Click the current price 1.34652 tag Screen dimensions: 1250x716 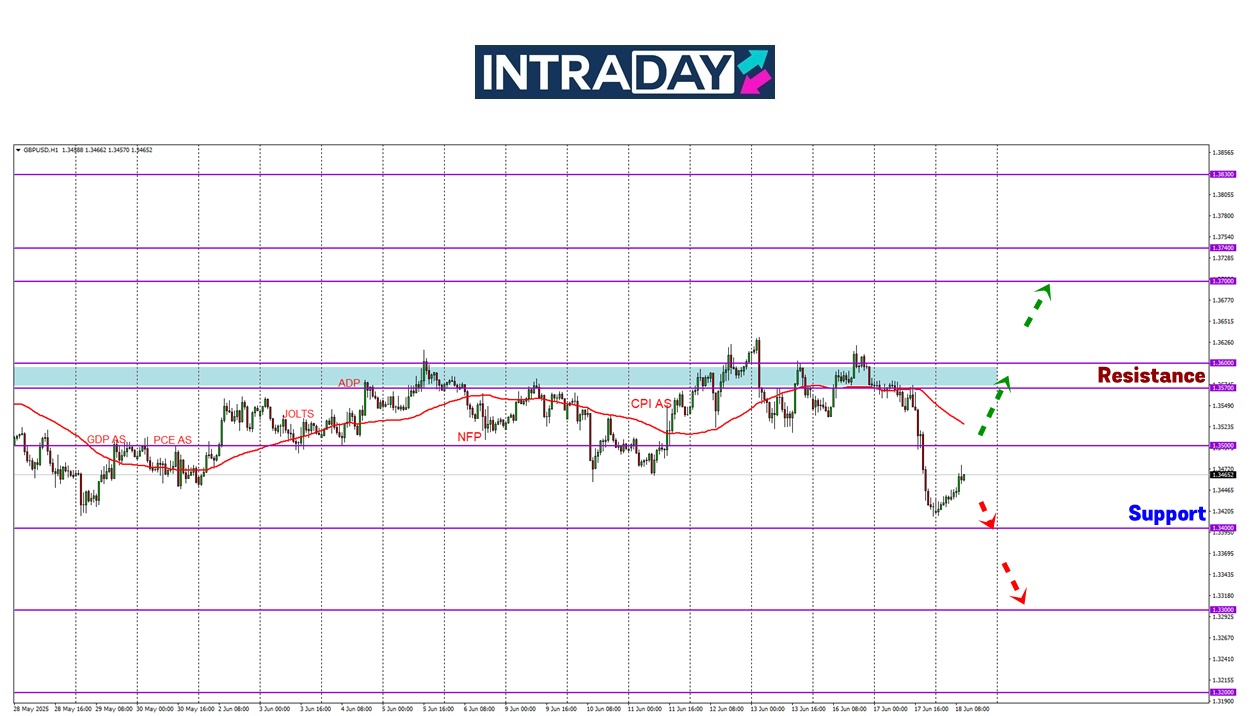(1222, 475)
